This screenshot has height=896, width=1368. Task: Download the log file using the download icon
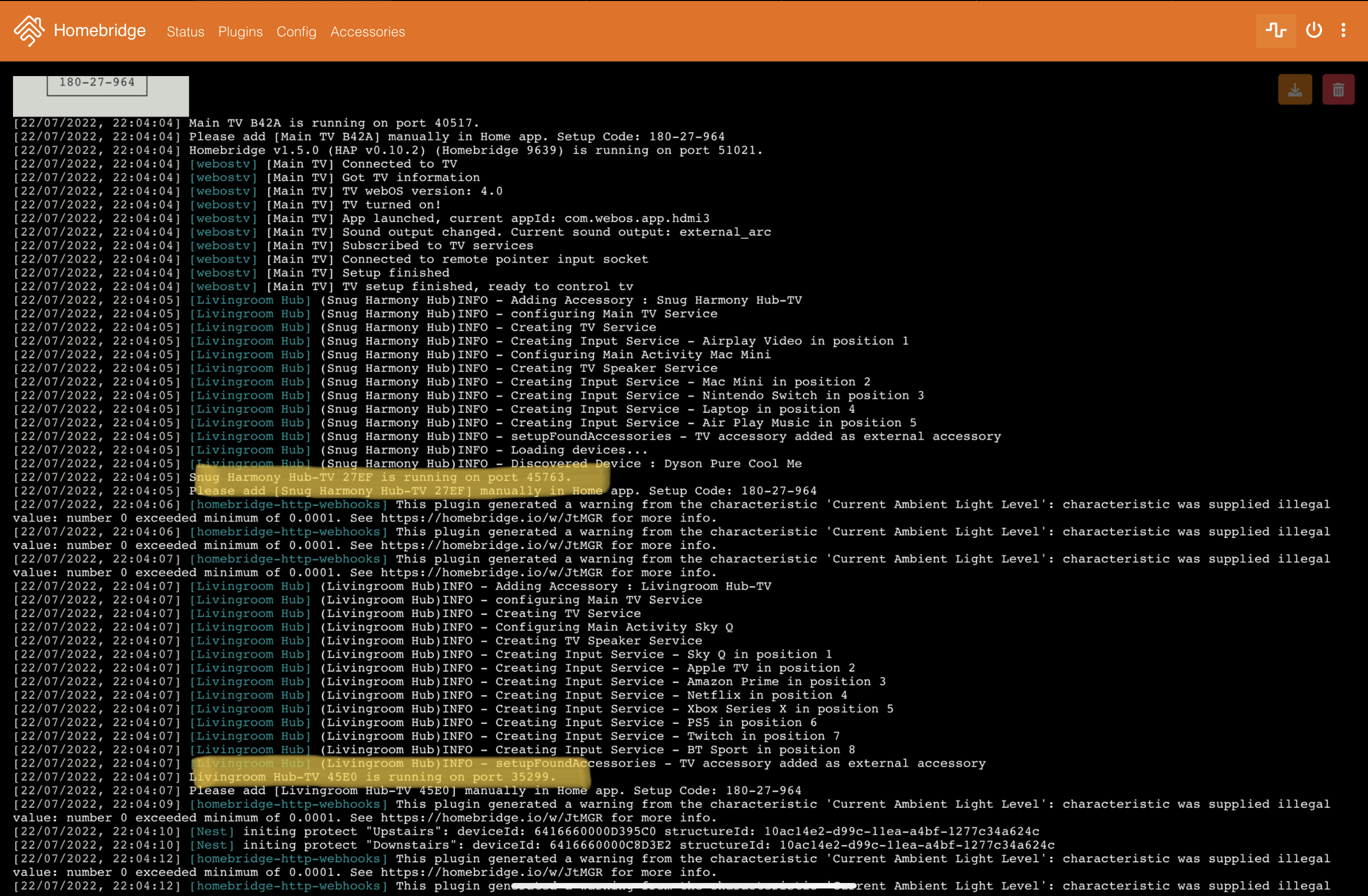point(1295,89)
